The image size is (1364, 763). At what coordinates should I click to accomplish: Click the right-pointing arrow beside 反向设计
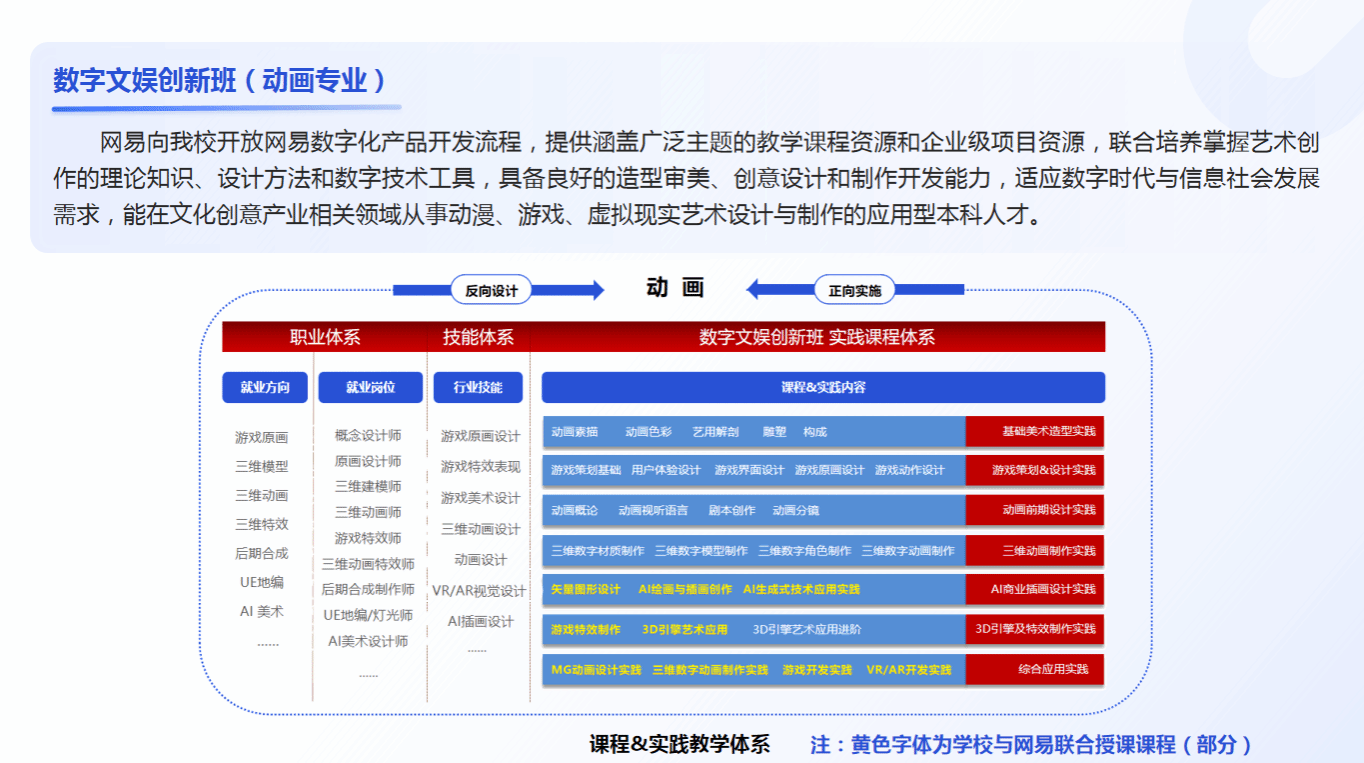[580, 290]
